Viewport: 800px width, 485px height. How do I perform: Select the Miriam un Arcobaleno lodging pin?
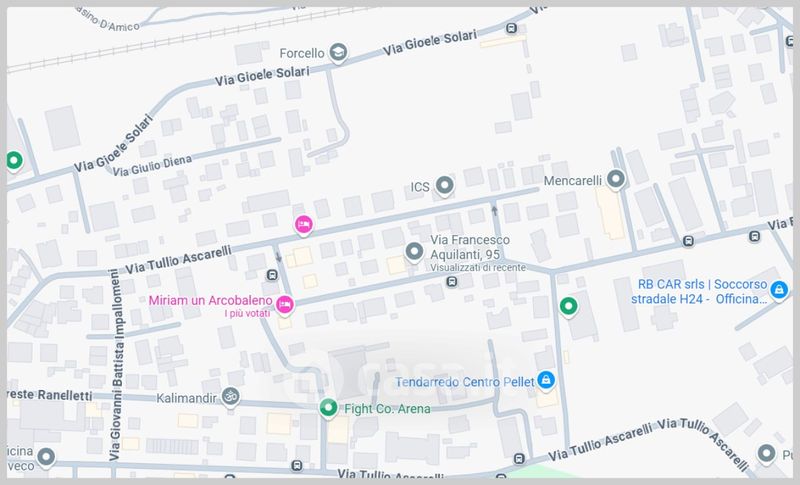(x=285, y=305)
